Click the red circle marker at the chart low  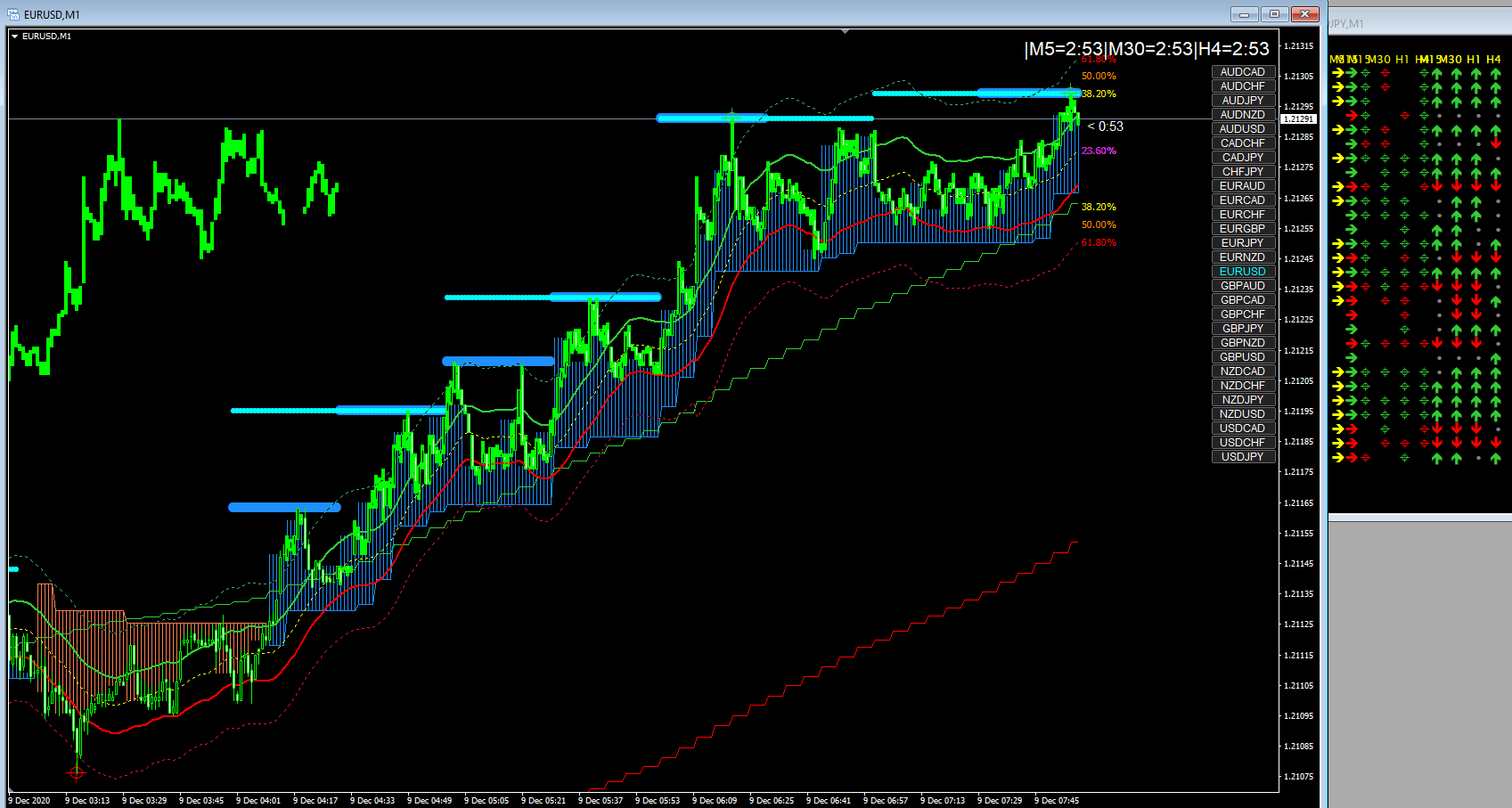[77, 771]
